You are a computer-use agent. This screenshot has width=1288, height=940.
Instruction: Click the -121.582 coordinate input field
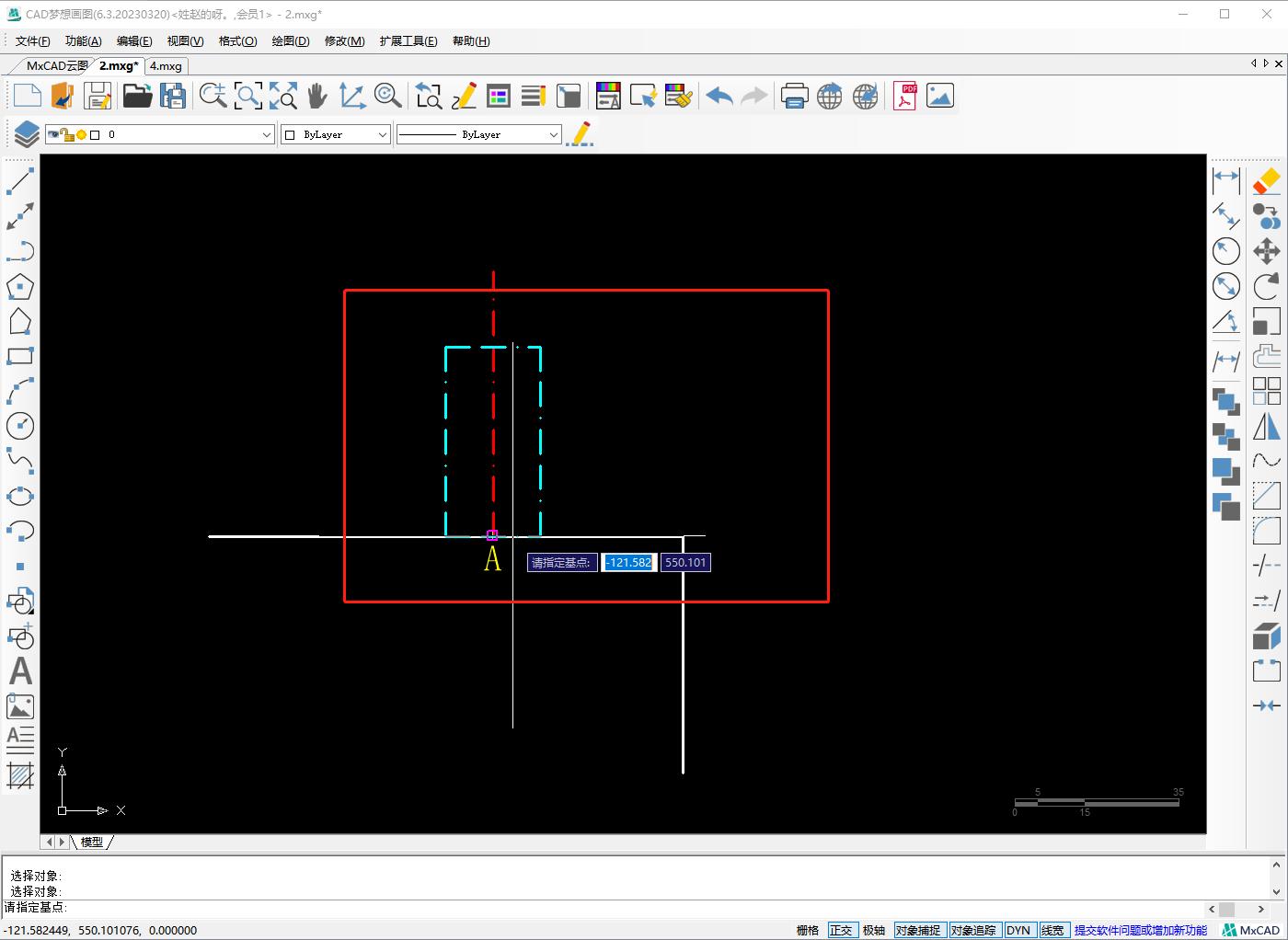(x=629, y=562)
